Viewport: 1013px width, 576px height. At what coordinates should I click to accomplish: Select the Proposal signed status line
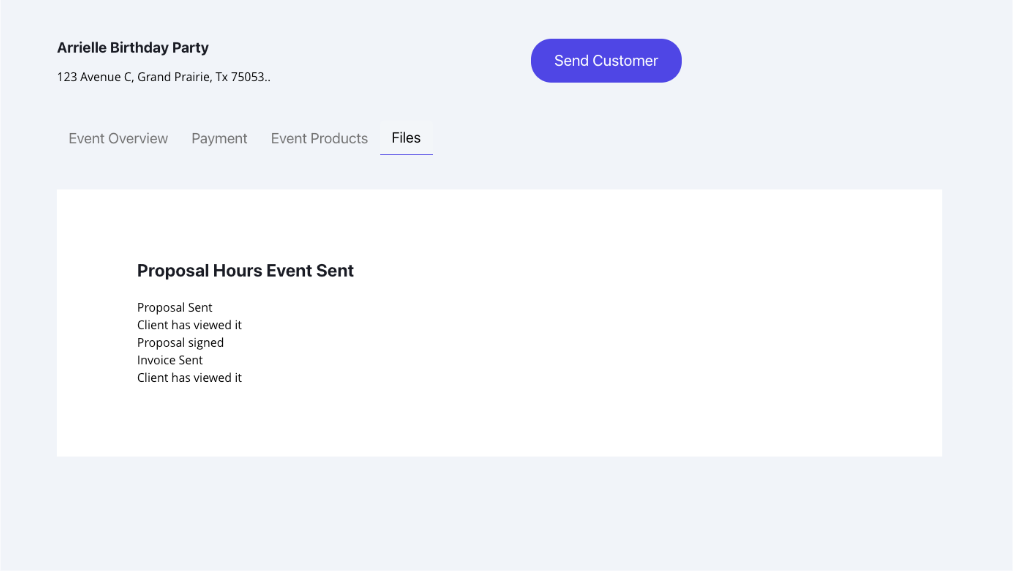pos(180,343)
